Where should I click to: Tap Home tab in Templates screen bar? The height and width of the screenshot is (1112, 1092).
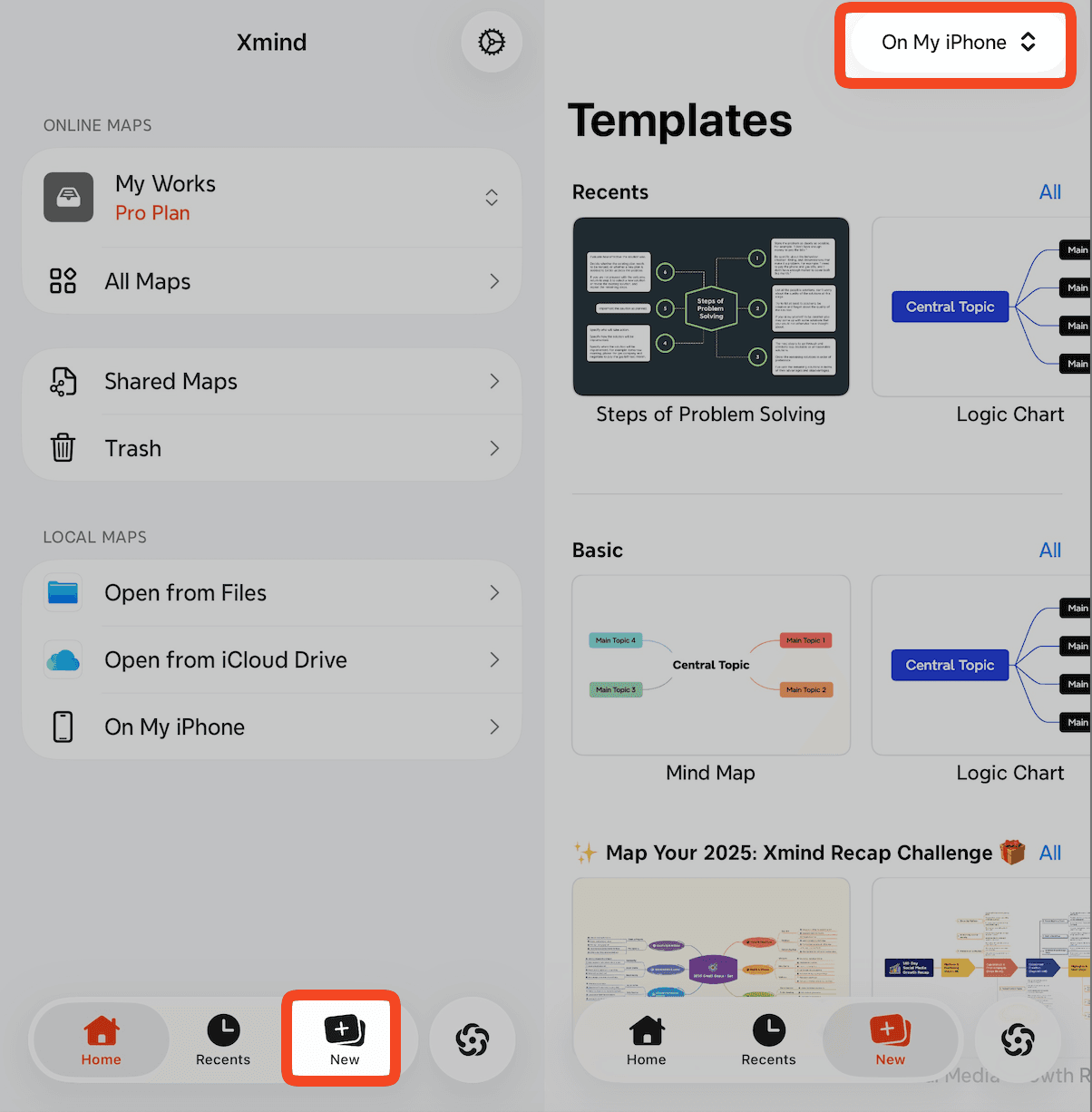[x=647, y=1039]
